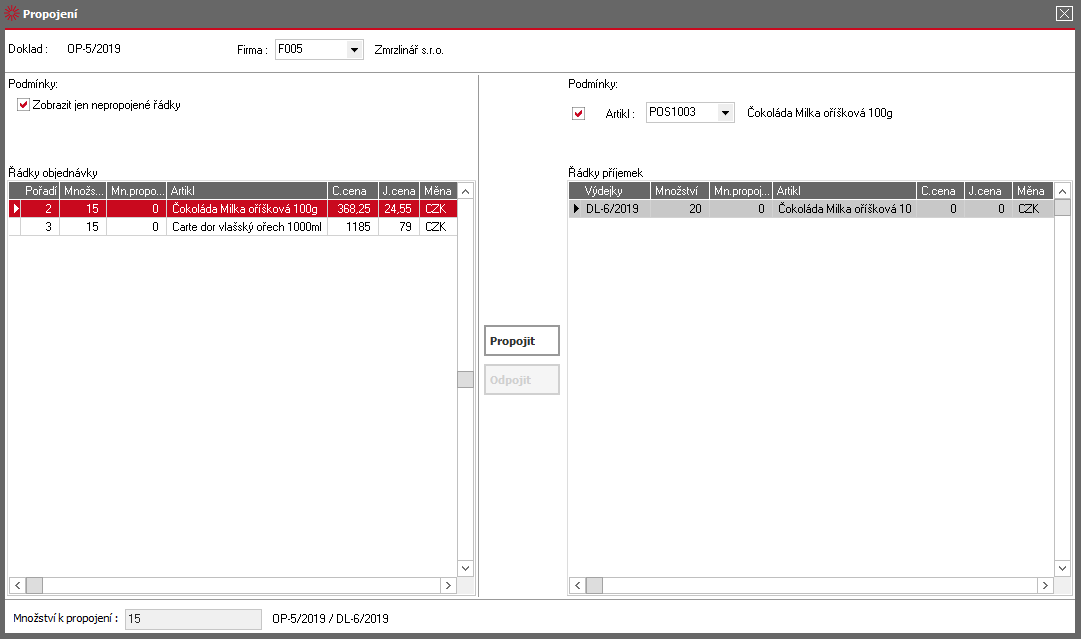Click the Odpojit button

[x=522, y=380]
